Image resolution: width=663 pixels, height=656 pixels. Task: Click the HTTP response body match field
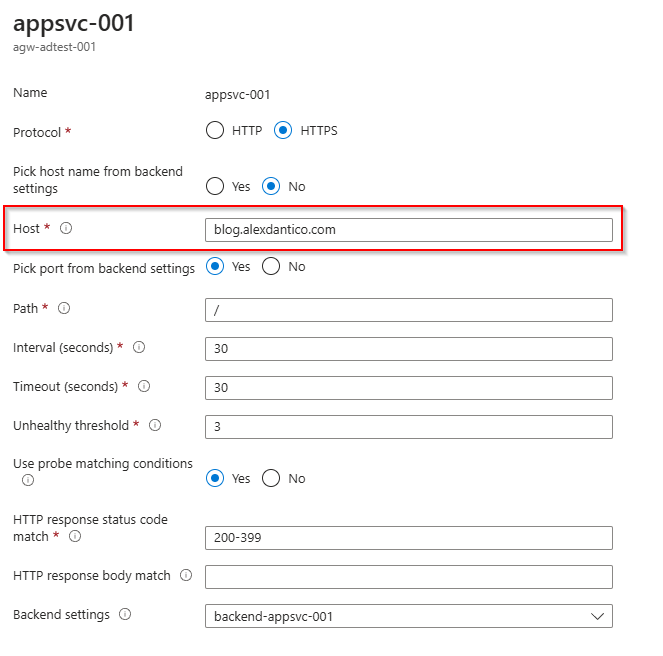coord(408,577)
